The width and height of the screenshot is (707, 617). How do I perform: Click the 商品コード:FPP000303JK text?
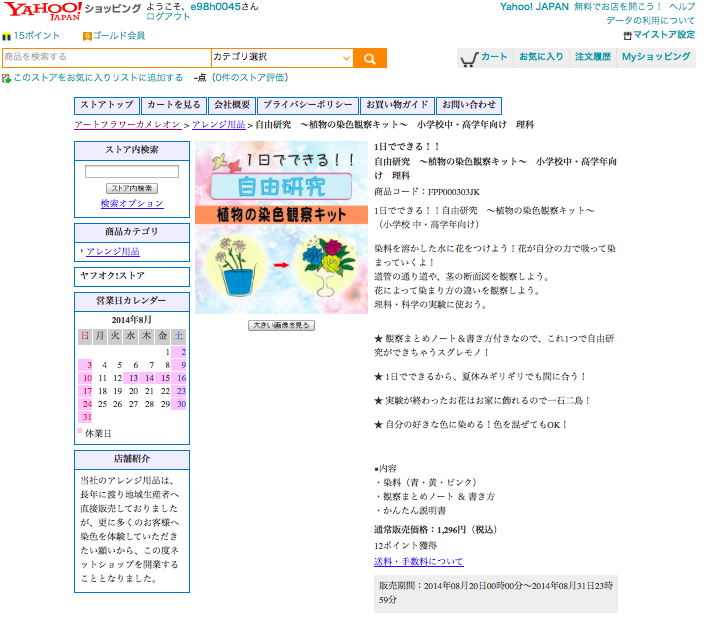point(427,192)
